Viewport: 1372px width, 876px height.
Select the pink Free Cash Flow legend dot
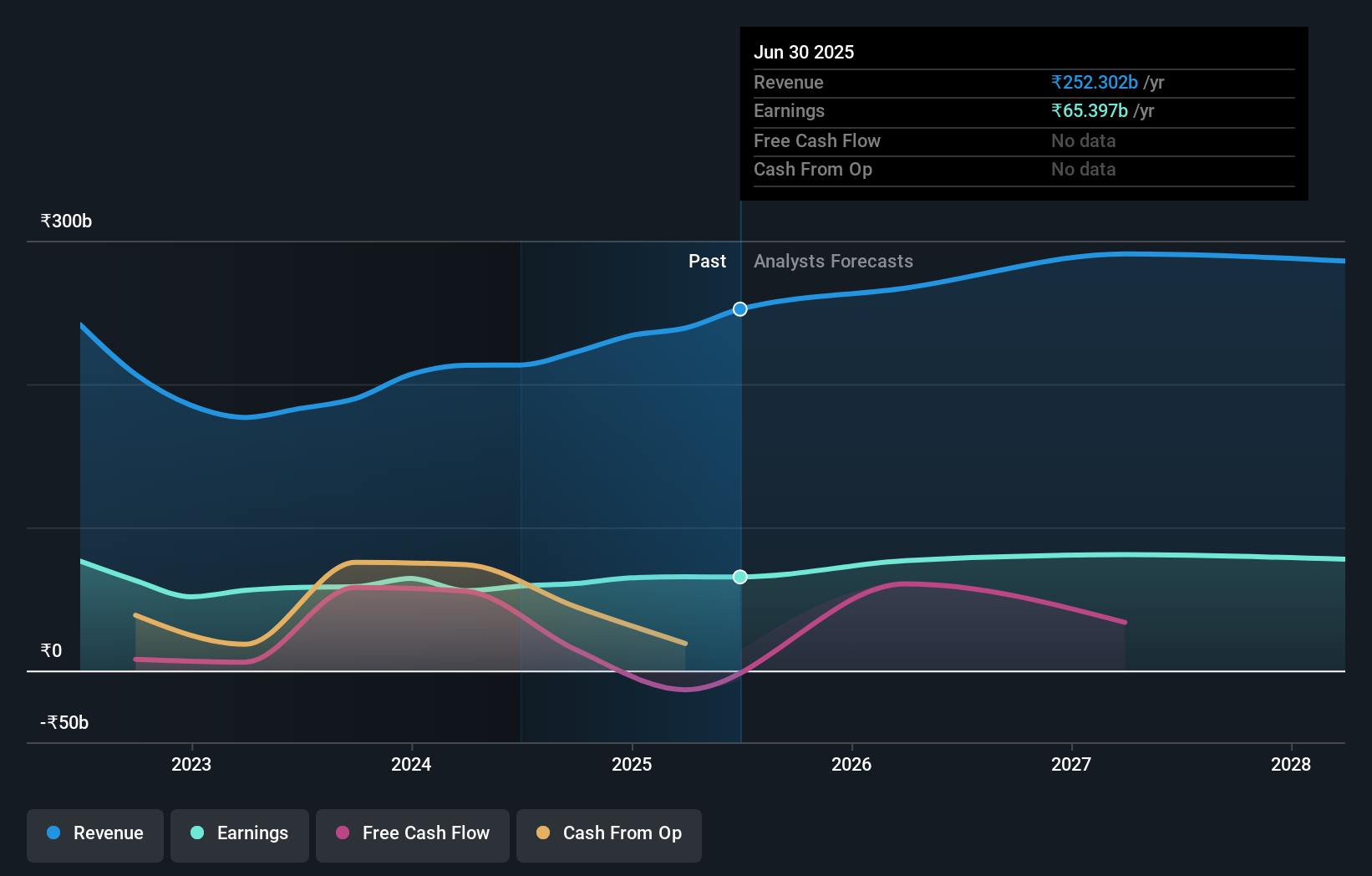(343, 833)
